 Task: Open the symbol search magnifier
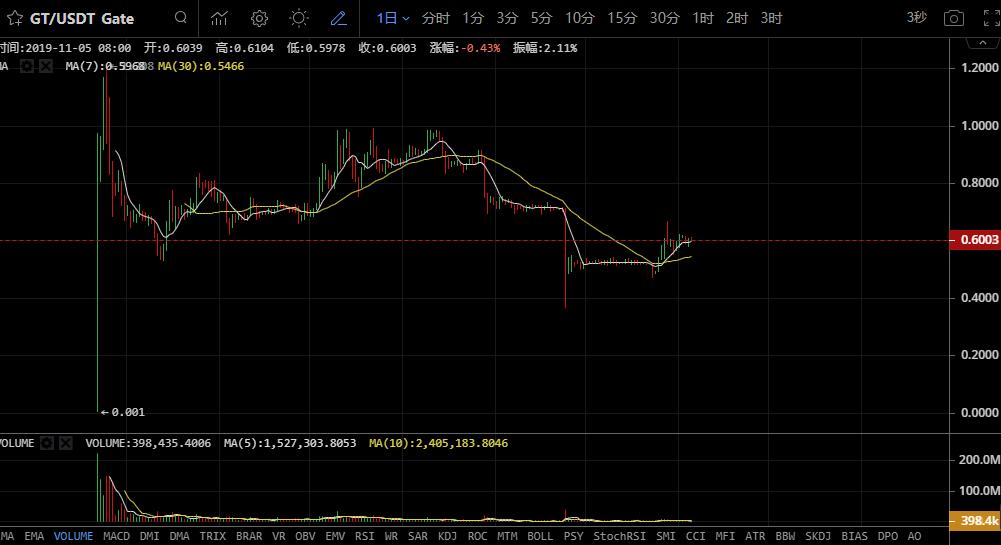pos(181,17)
